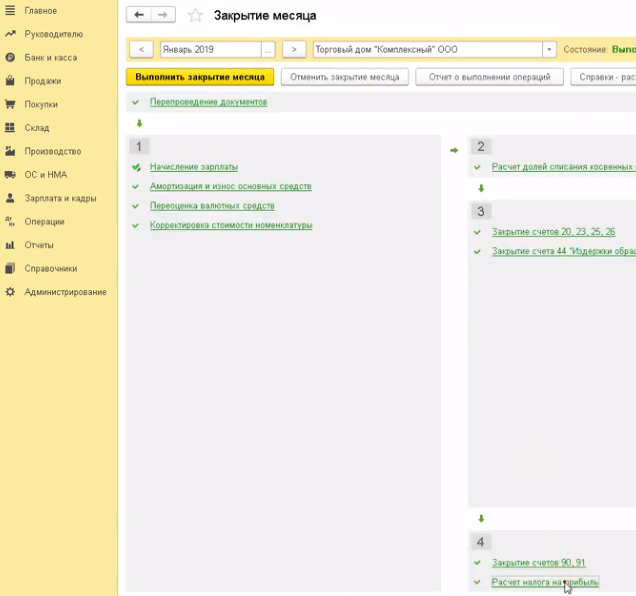Screen dimensions: 636x596
Task: Switch to previous month with < button
Action: pos(142,49)
